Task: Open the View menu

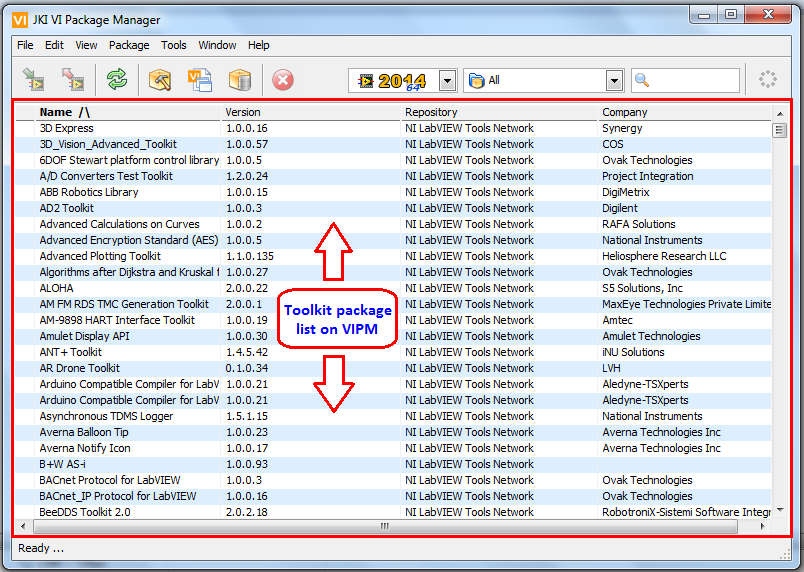Action: coord(86,45)
